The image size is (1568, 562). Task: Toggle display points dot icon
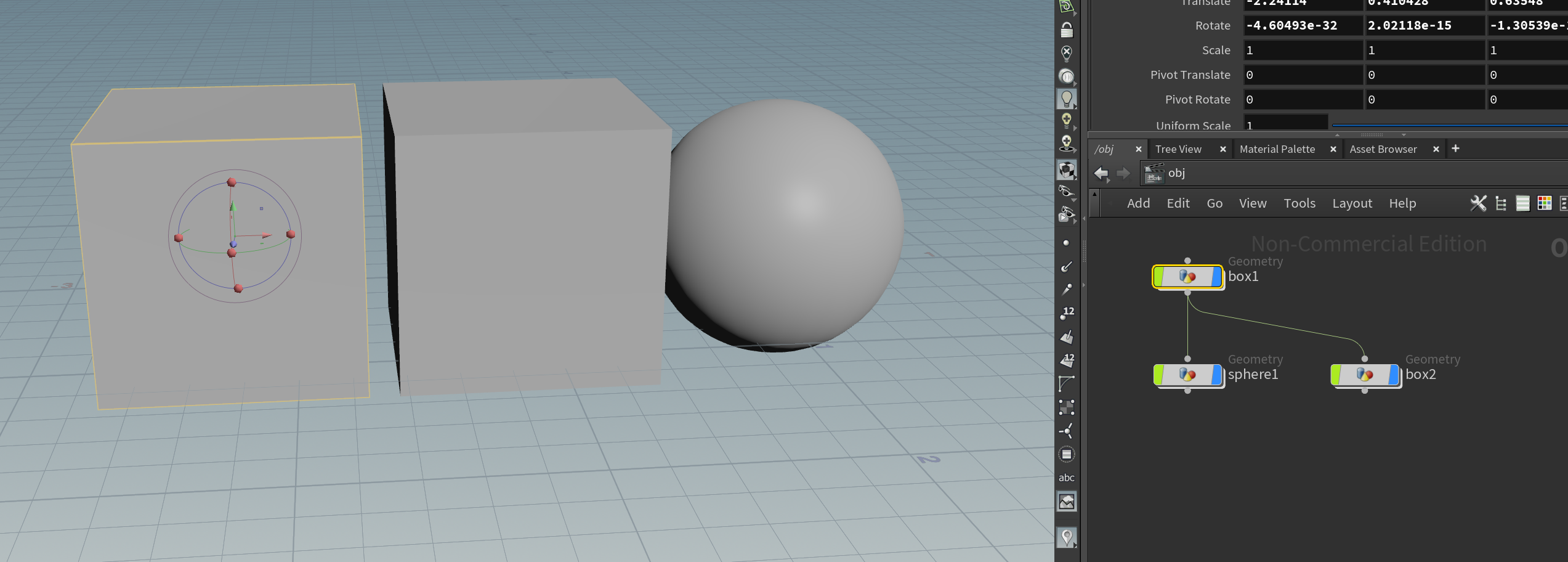coord(1066,243)
